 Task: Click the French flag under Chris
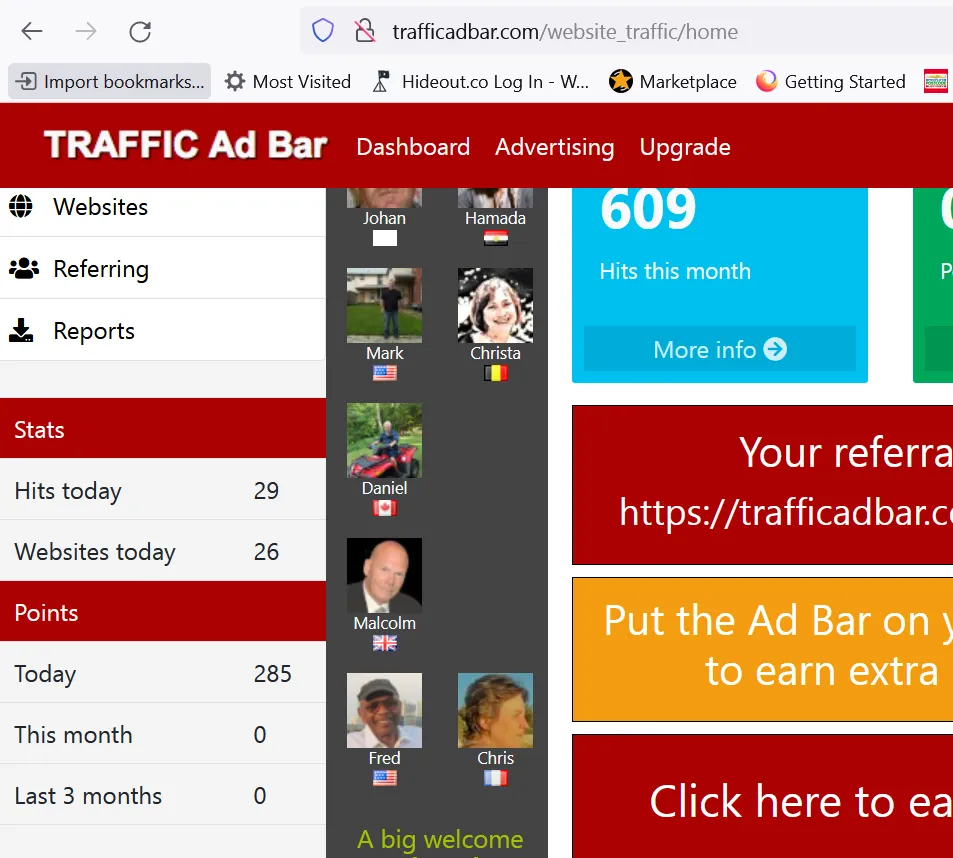coord(496,777)
